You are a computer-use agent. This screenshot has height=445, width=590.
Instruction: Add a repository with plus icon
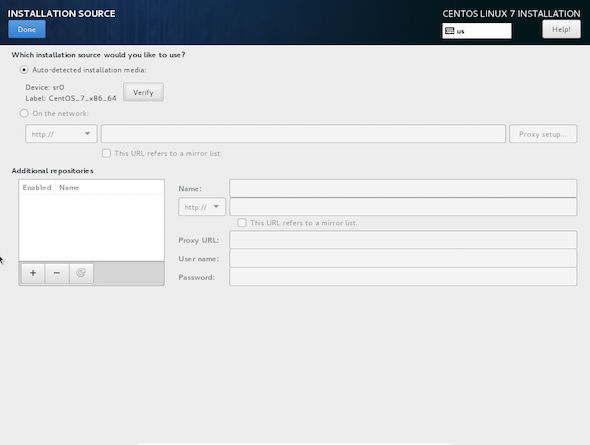33,273
